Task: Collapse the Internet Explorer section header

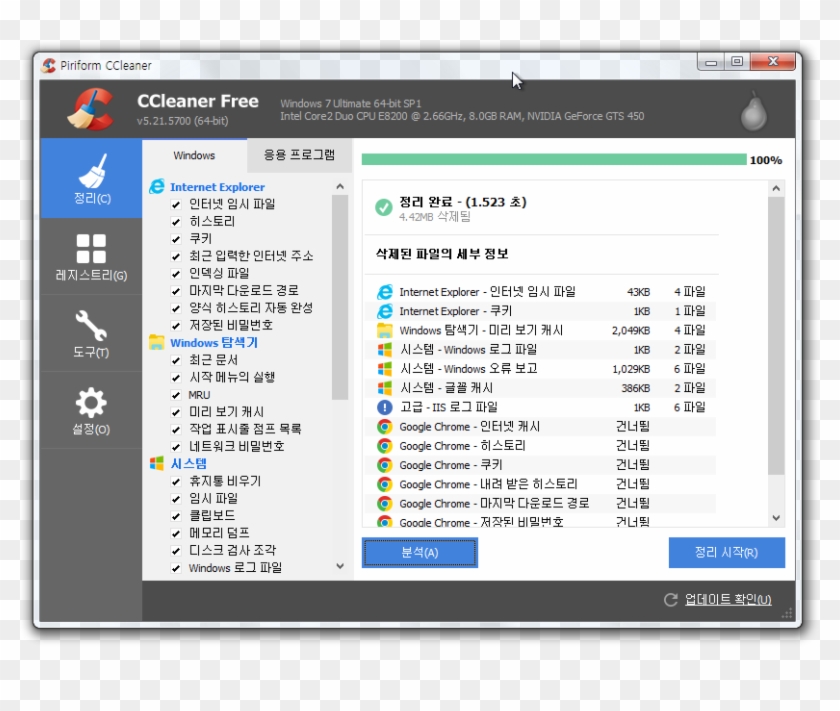Action: 220,186
